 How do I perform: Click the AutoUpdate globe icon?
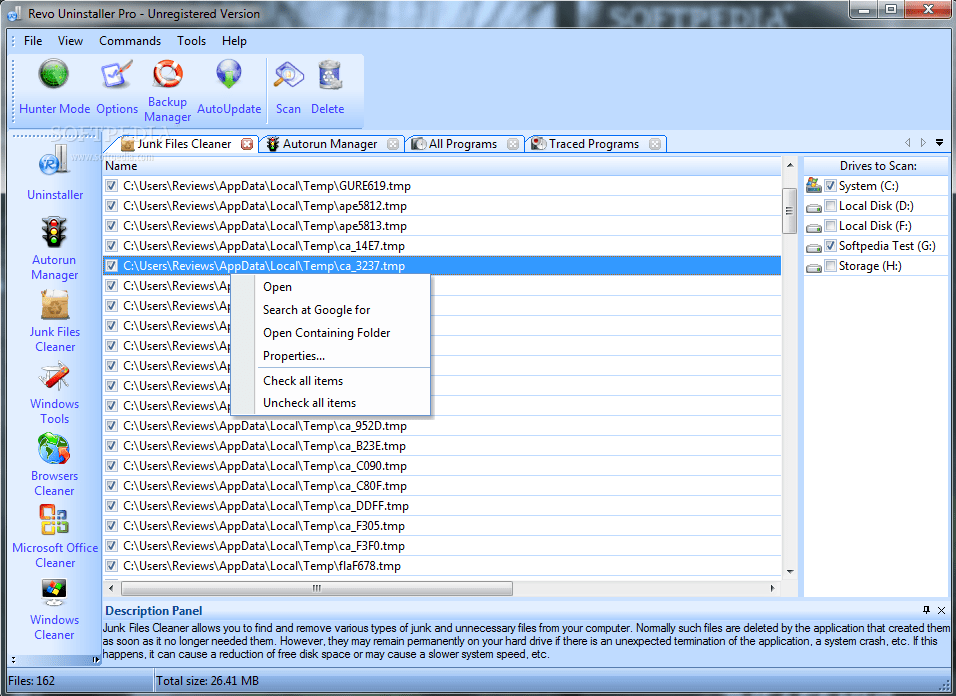229,73
